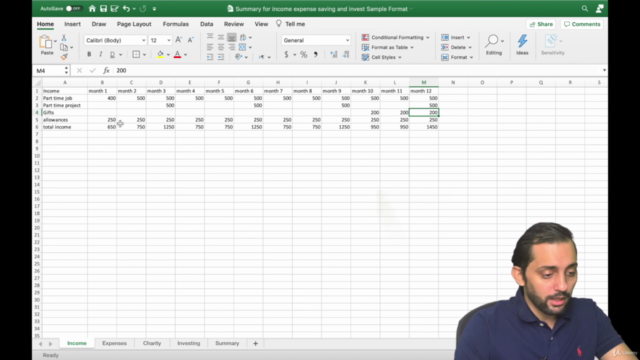The height and width of the screenshot is (360, 640).
Task: Open the View tab
Action: coord(261,24)
